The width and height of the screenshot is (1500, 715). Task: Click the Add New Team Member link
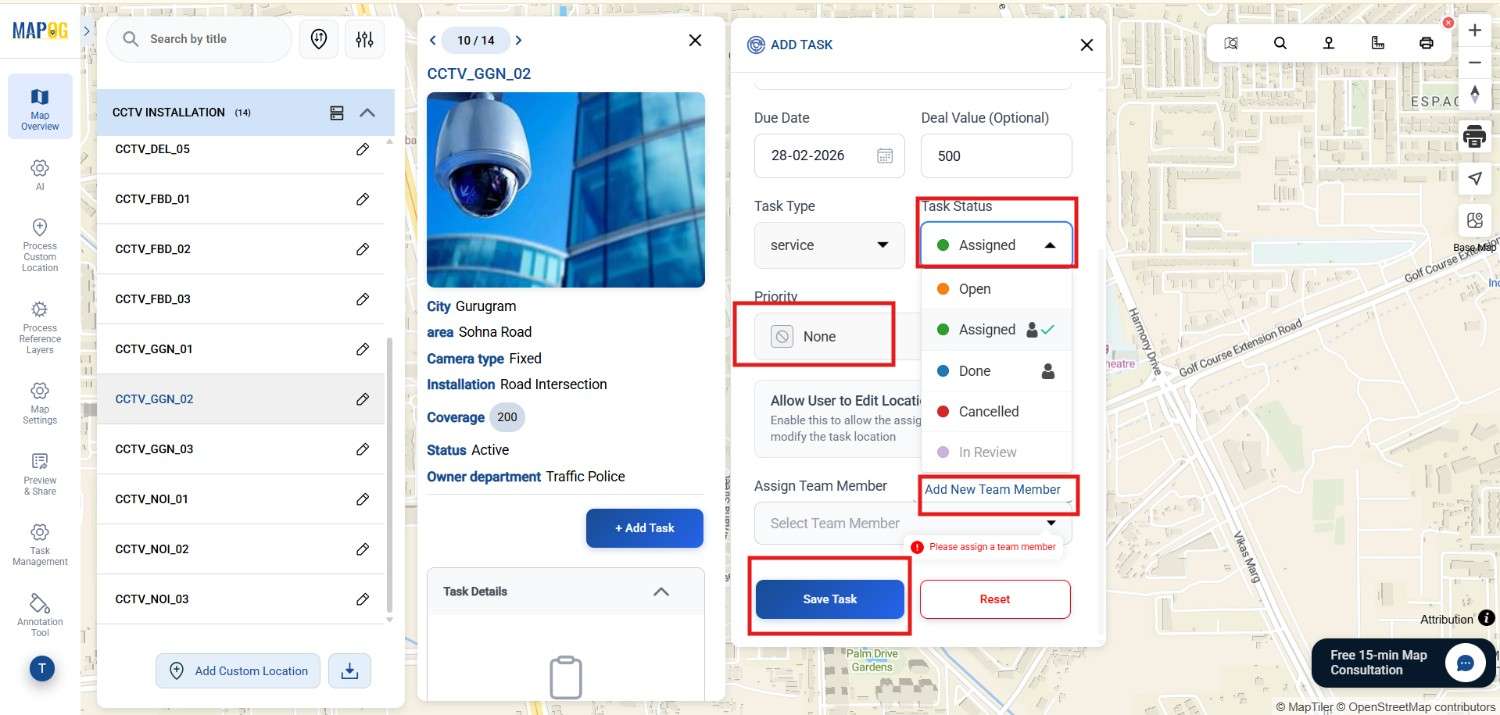pyautogui.click(x=992, y=489)
